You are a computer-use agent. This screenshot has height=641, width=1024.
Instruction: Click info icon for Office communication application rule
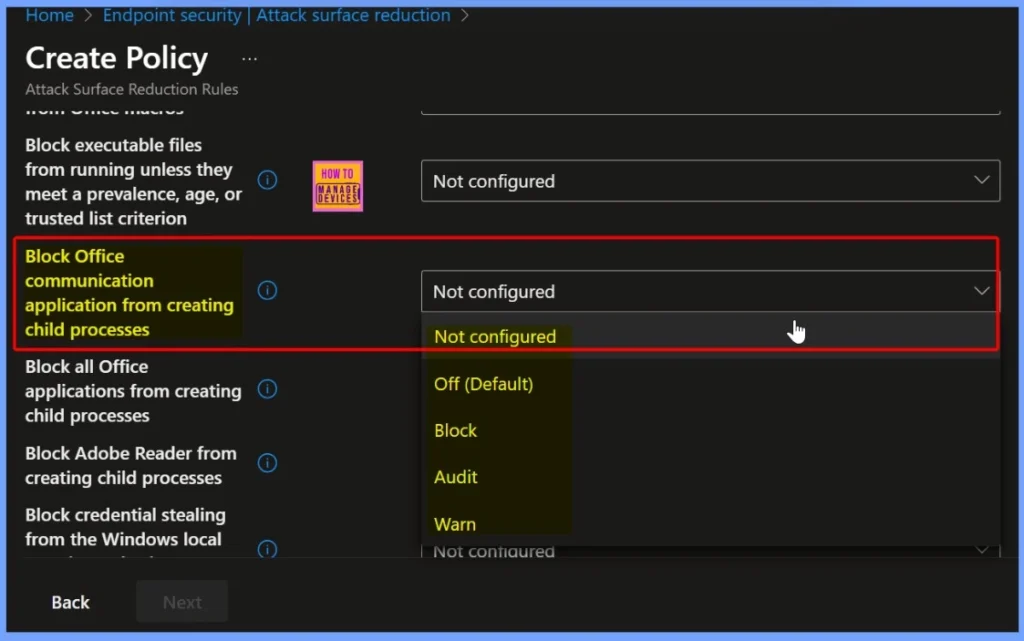pyautogui.click(x=267, y=290)
